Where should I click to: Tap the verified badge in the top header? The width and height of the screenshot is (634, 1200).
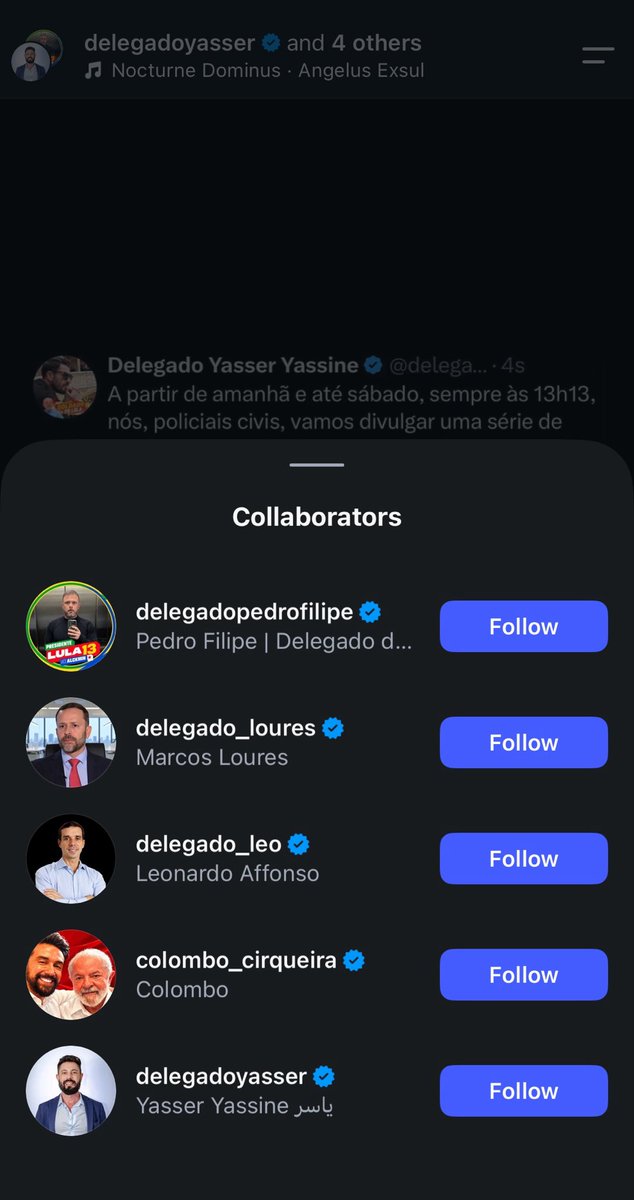coord(271,43)
